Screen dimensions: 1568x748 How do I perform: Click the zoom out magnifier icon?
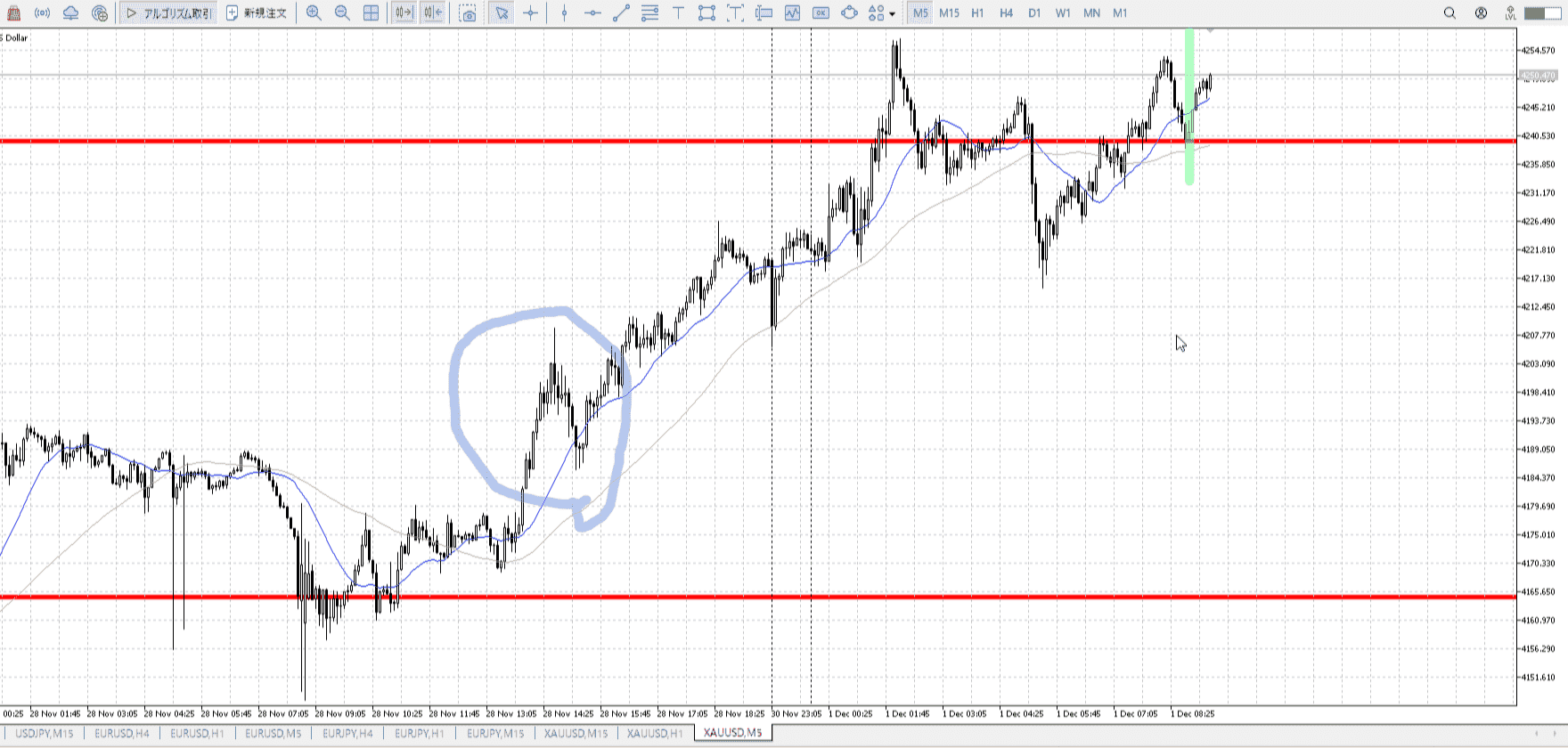(342, 13)
